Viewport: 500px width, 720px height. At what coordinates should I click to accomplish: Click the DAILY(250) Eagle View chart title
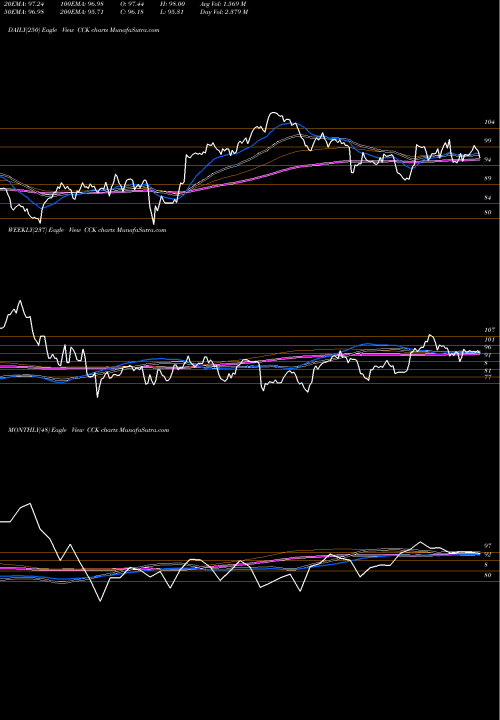point(84,30)
